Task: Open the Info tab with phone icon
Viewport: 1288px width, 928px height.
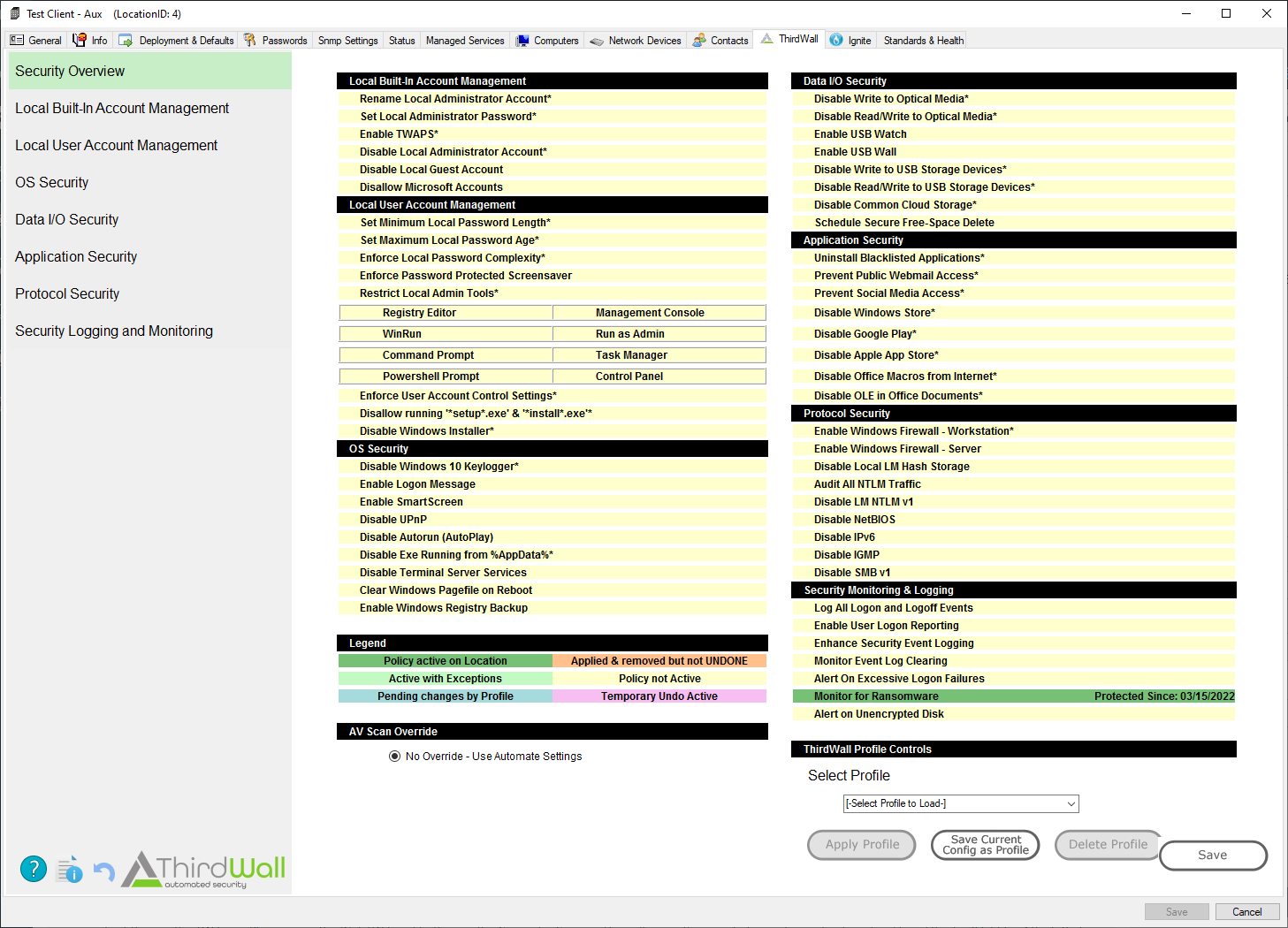Action: (x=80, y=40)
